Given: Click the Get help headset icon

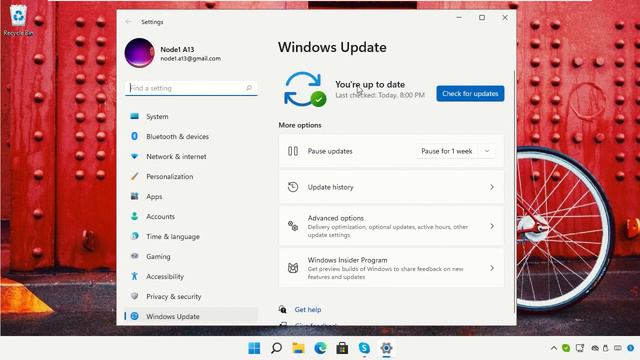Looking at the screenshot, I should tap(282, 309).
